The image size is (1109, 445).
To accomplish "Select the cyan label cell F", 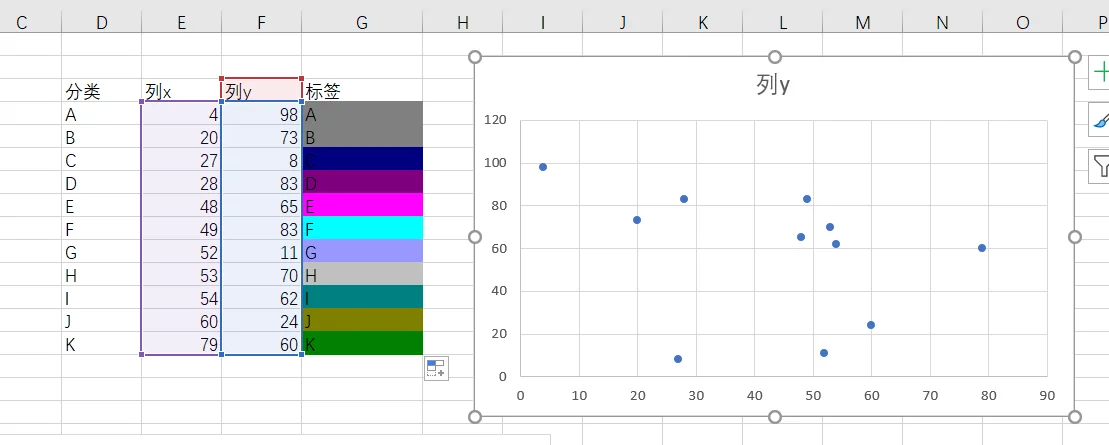I will (362, 228).
